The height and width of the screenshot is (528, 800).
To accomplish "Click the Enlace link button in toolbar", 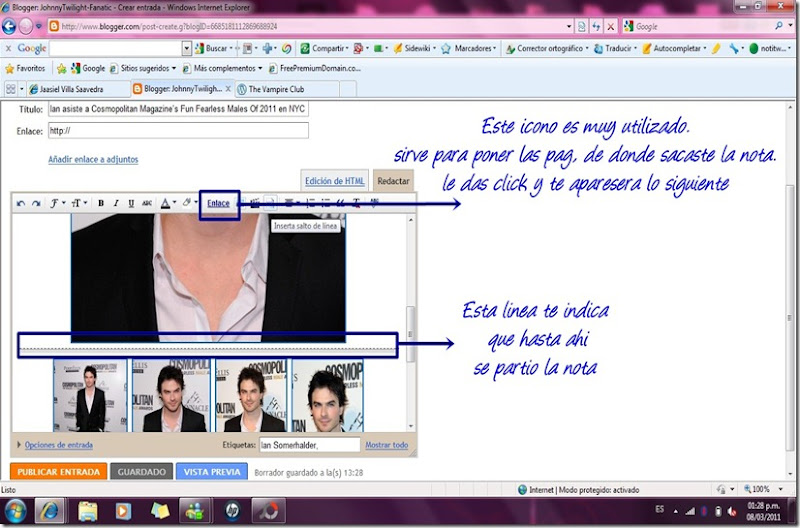I will point(218,203).
